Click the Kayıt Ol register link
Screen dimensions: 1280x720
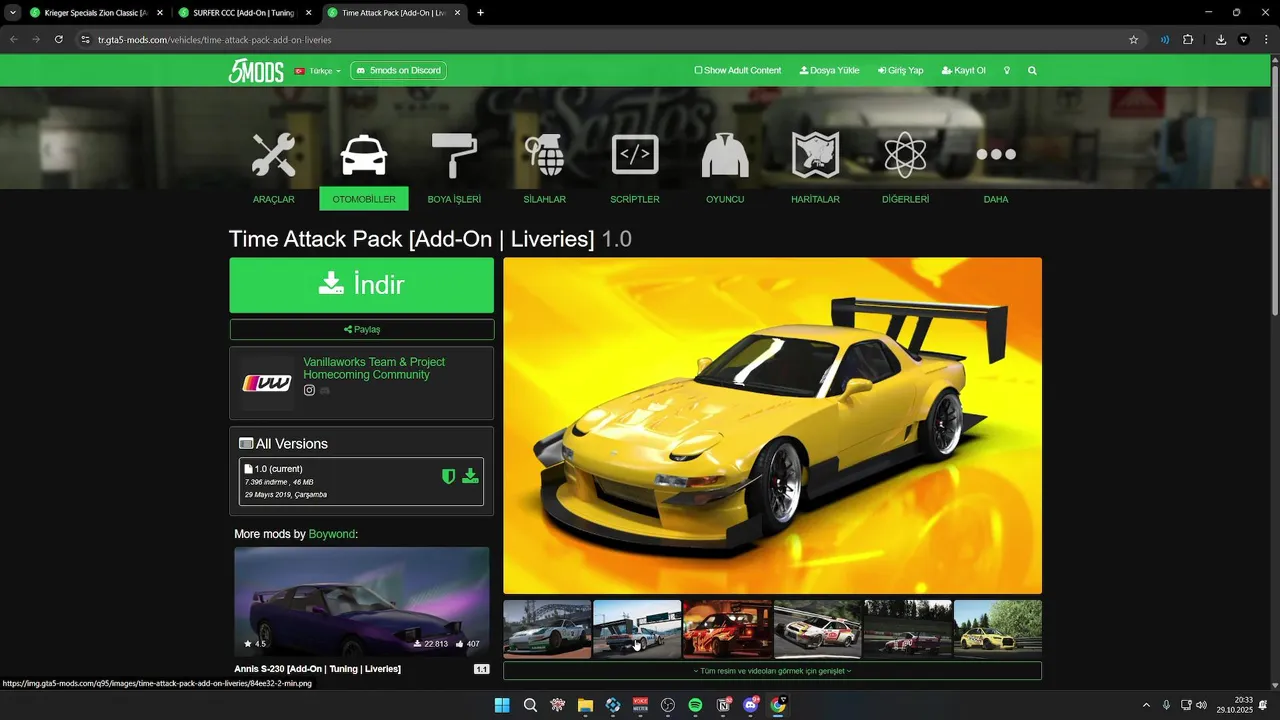(964, 71)
